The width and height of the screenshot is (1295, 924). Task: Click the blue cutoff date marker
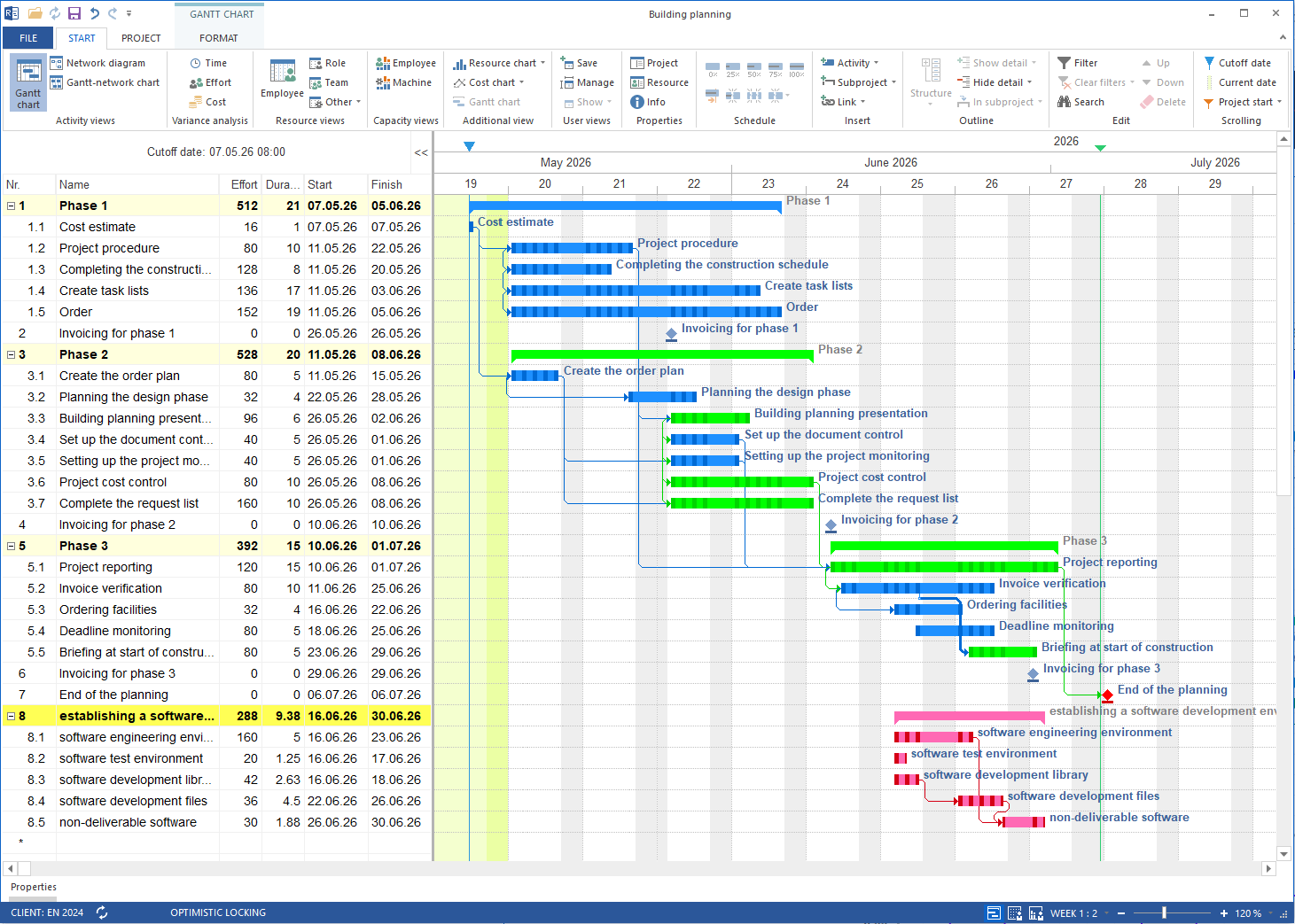[469, 146]
